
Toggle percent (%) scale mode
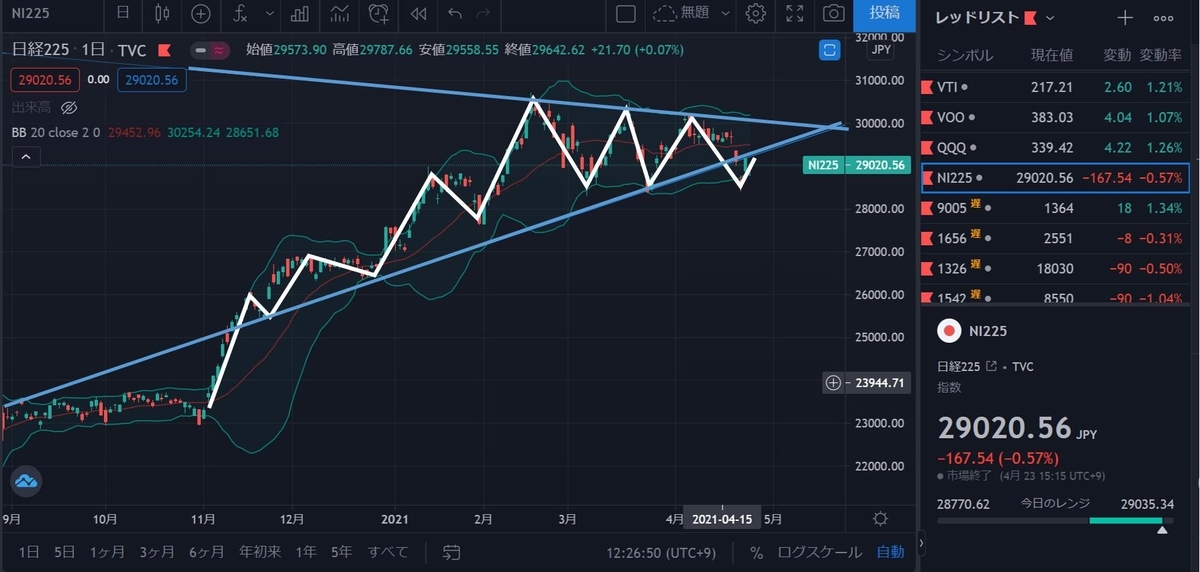[757, 552]
